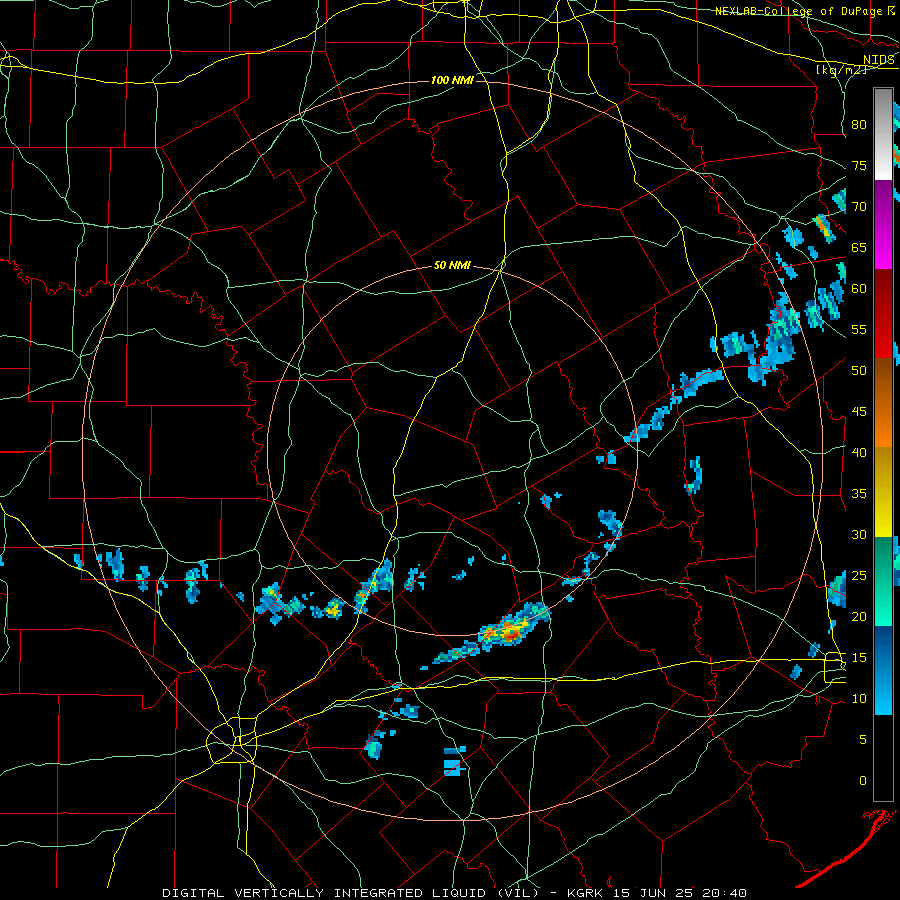Viewport: 900px width, 900px height.
Task: Click the "[kg/m2]" units label
Action: [x=841, y=70]
